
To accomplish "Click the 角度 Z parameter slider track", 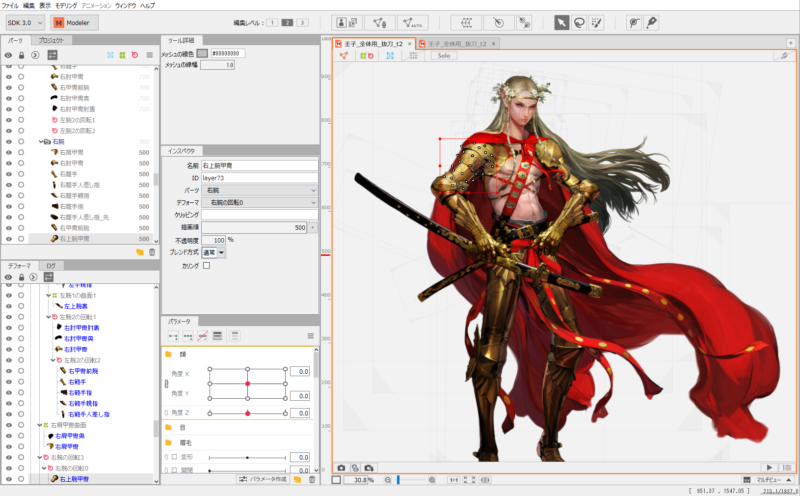I will pyautogui.click(x=247, y=413).
